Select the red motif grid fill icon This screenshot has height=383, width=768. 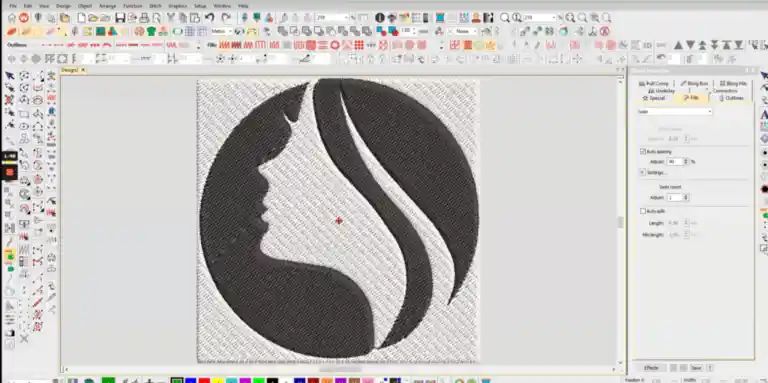(359, 45)
